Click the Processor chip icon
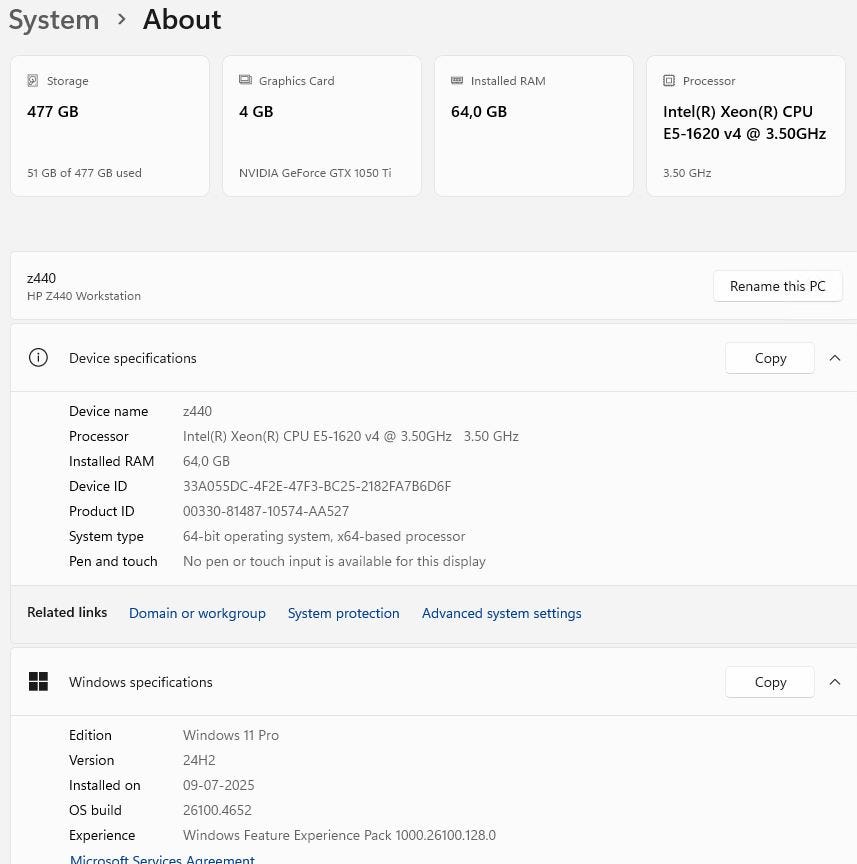The height and width of the screenshot is (864, 857). [669, 81]
